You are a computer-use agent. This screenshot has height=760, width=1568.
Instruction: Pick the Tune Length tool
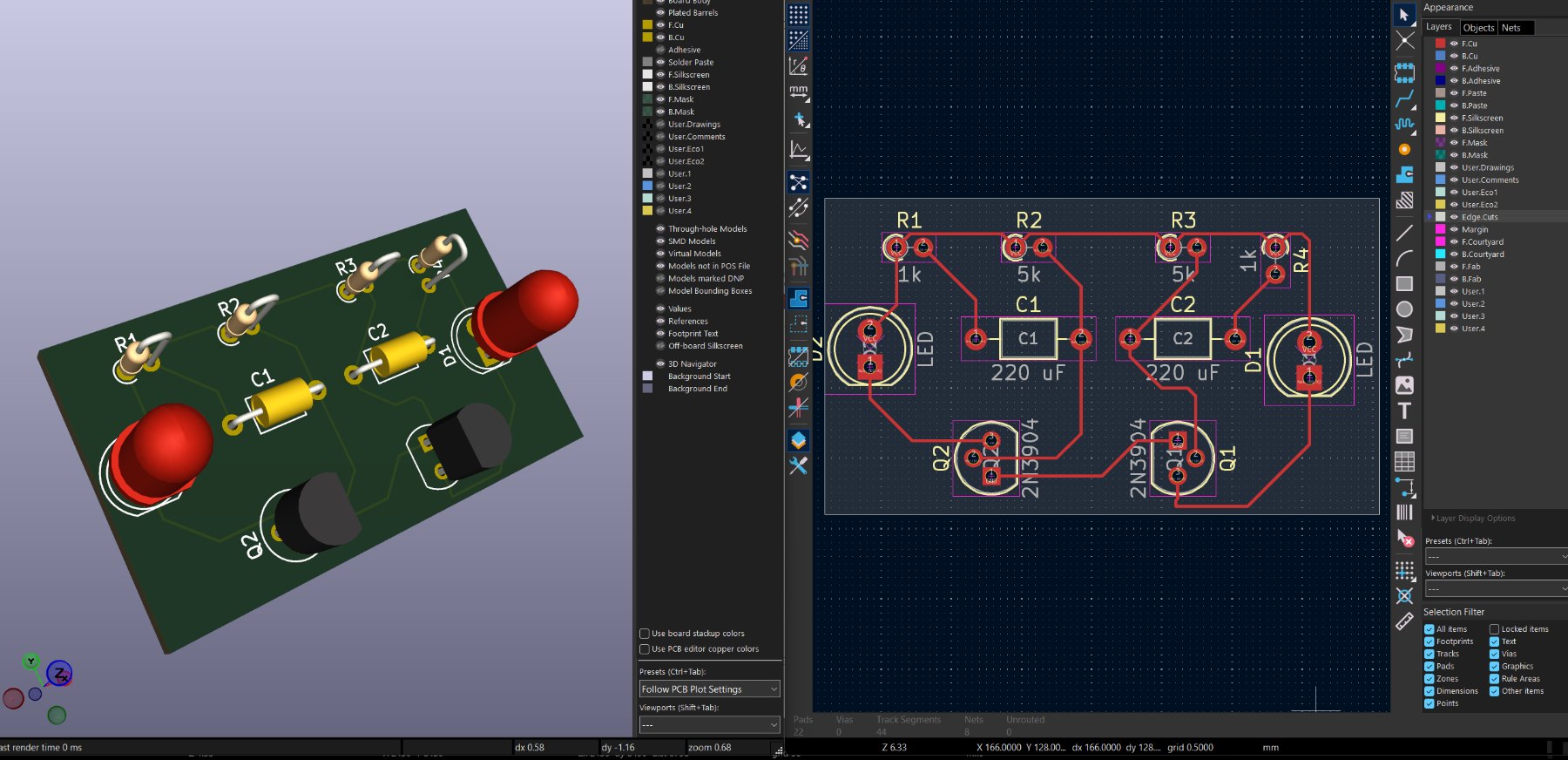(1404, 124)
